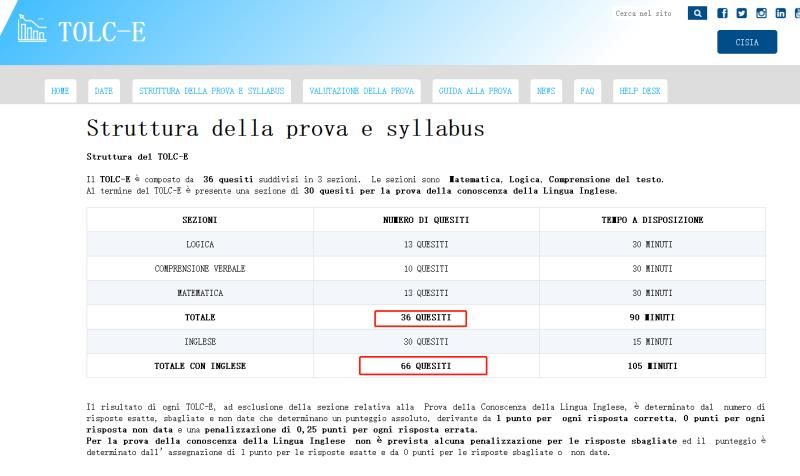
Task: Click the '66 QUESITI' cell
Action: tap(426, 366)
